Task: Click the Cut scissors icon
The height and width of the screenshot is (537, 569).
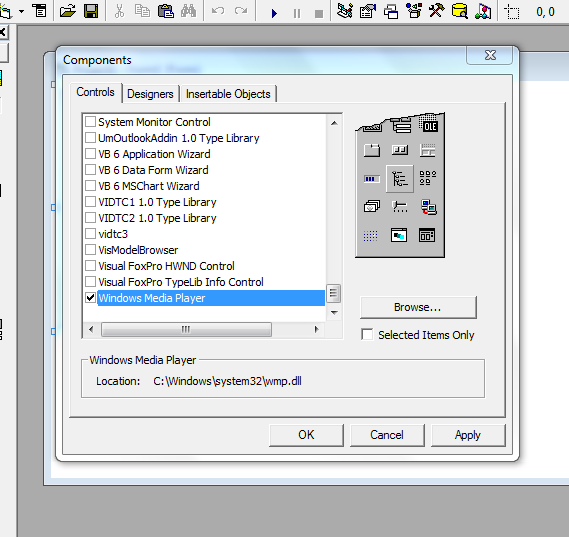Action: pos(119,11)
